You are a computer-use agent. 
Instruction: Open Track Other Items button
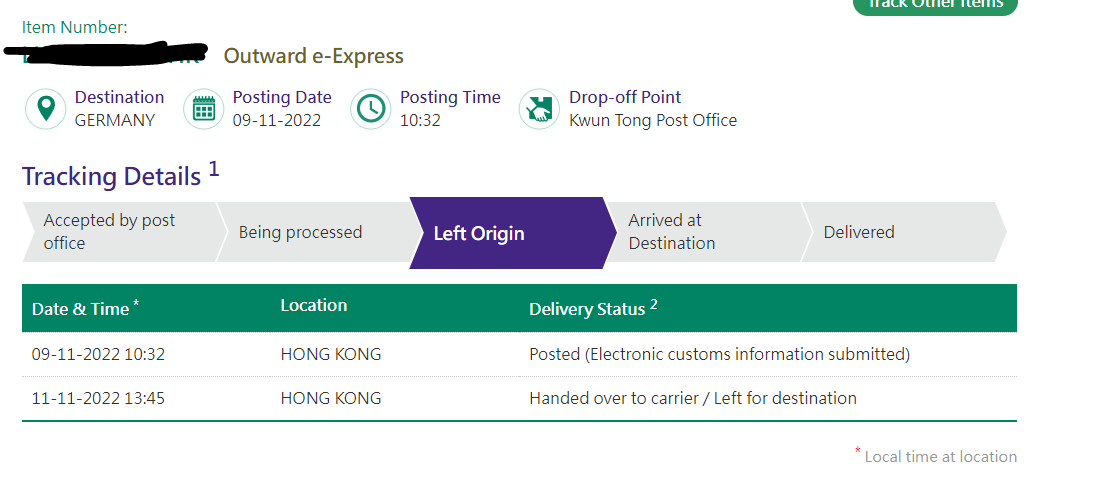pos(935,4)
